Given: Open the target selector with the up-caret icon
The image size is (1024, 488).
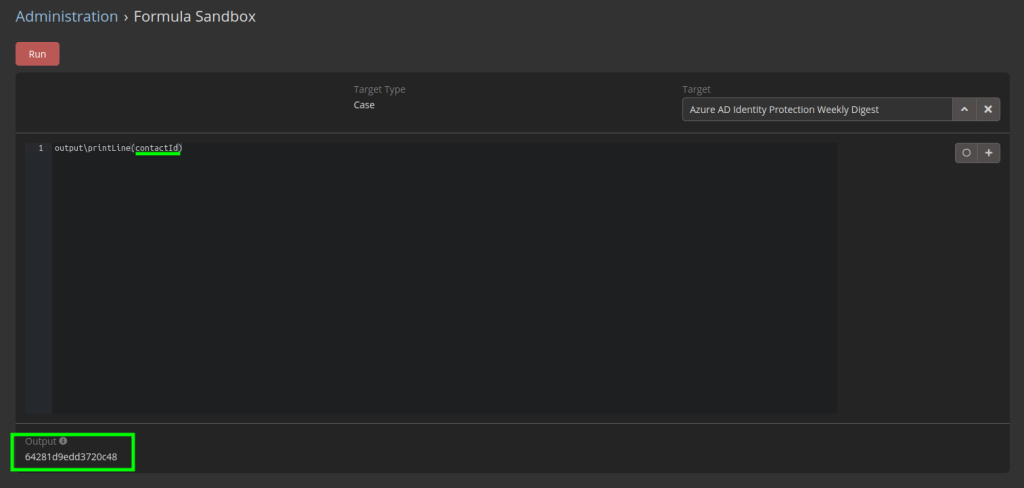Looking at the screenshot, I should pyautogui.click(x=964, y=110).
